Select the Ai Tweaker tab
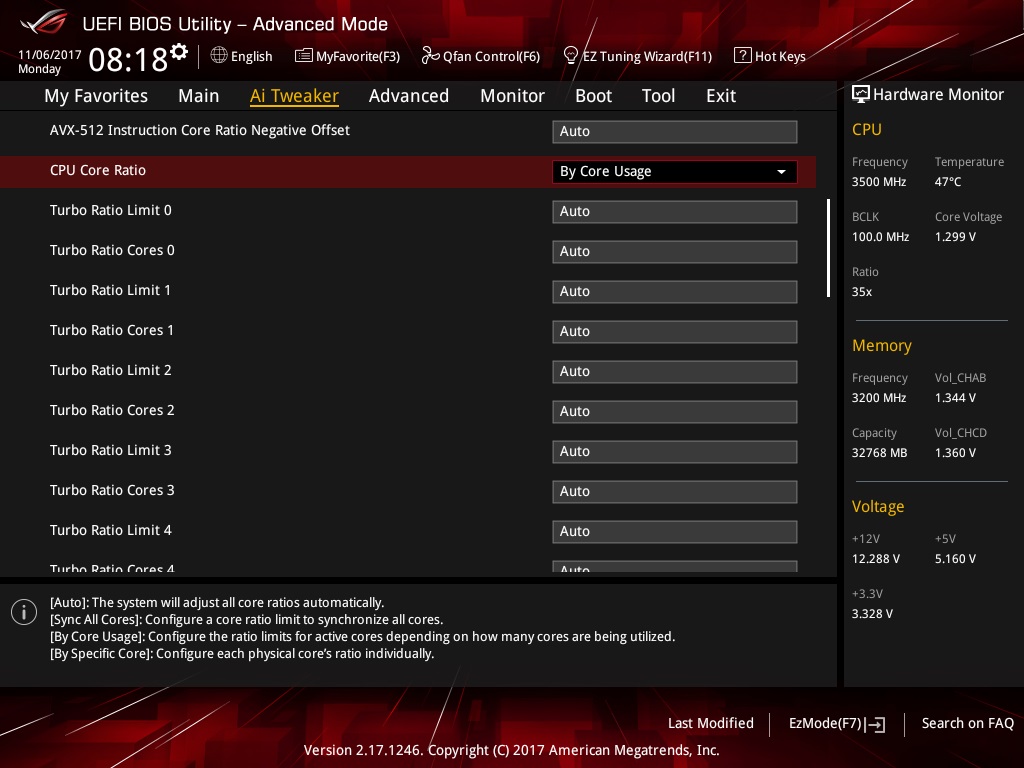The image size is (1024, 768). click(294, 96)
